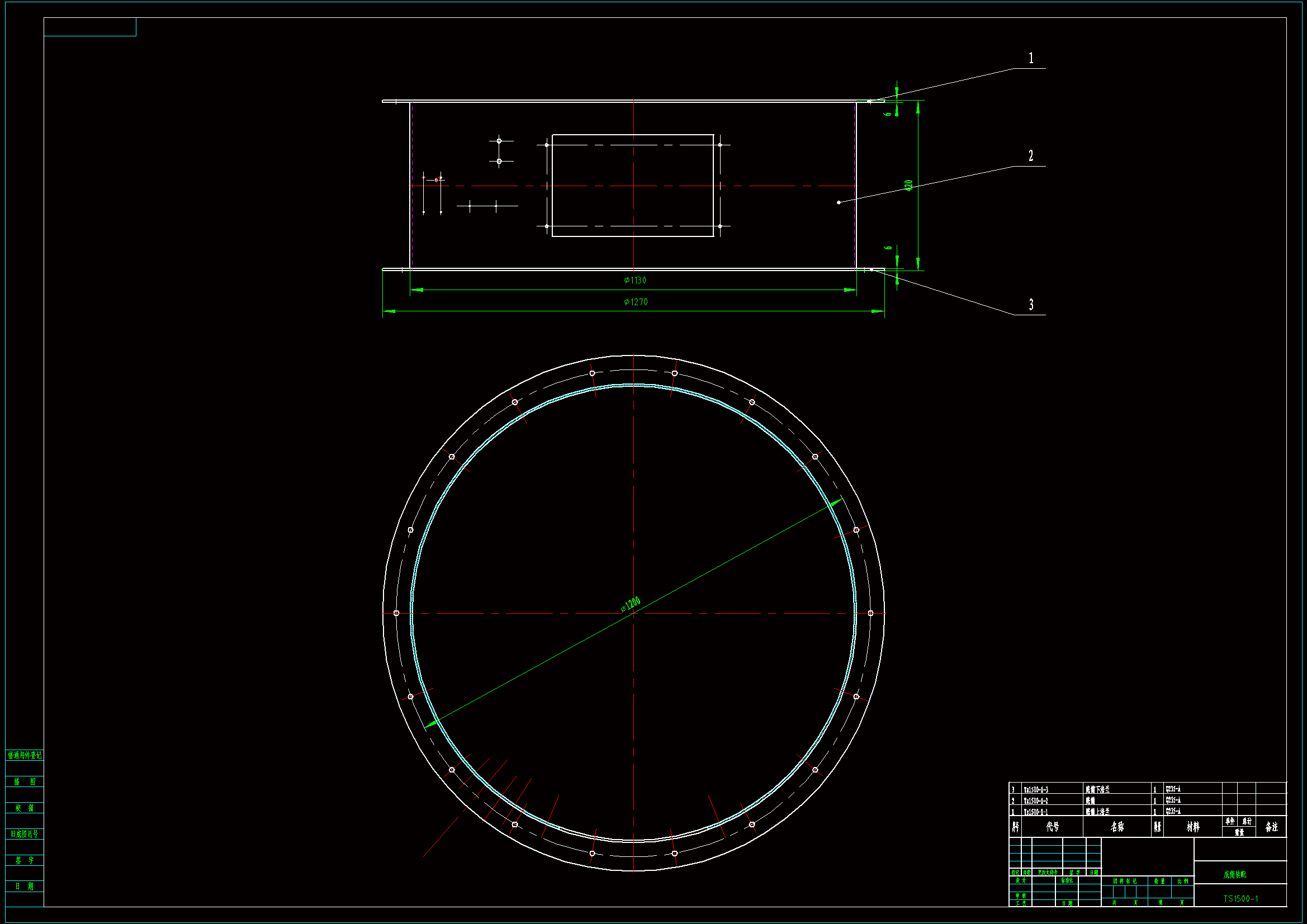
Task: Click the 420 height dimension
Action: click(909, 185)
